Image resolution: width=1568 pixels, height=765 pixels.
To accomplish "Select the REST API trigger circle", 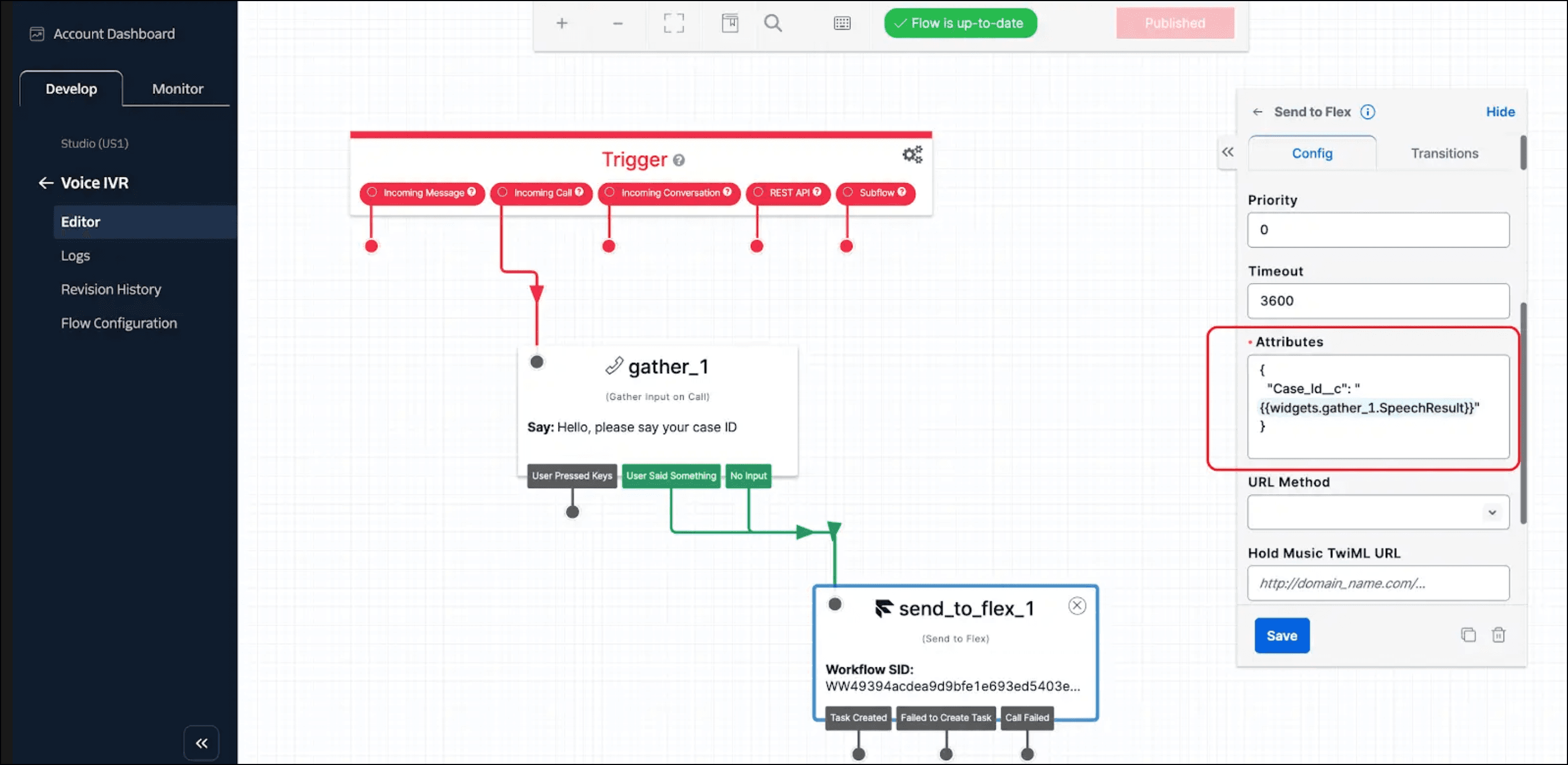I will [758, 193].
